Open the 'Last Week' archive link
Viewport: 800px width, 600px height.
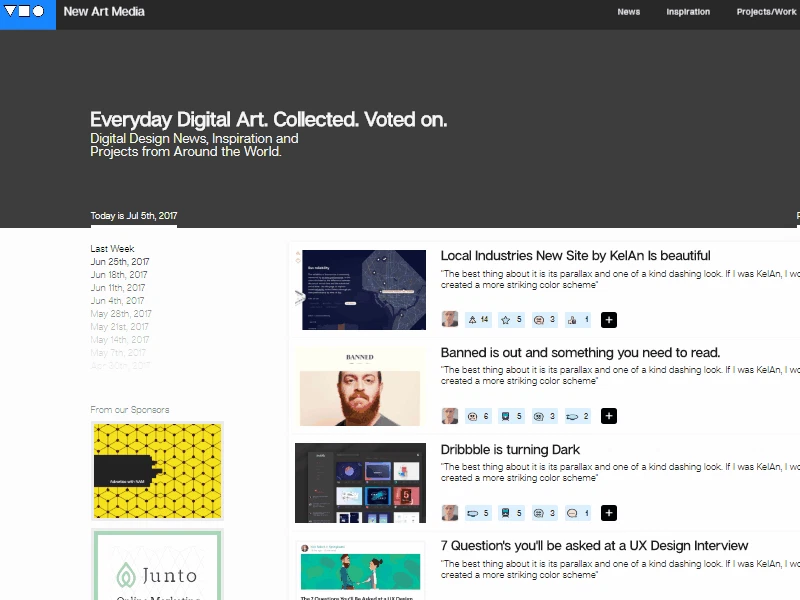[x=112, y=248]
